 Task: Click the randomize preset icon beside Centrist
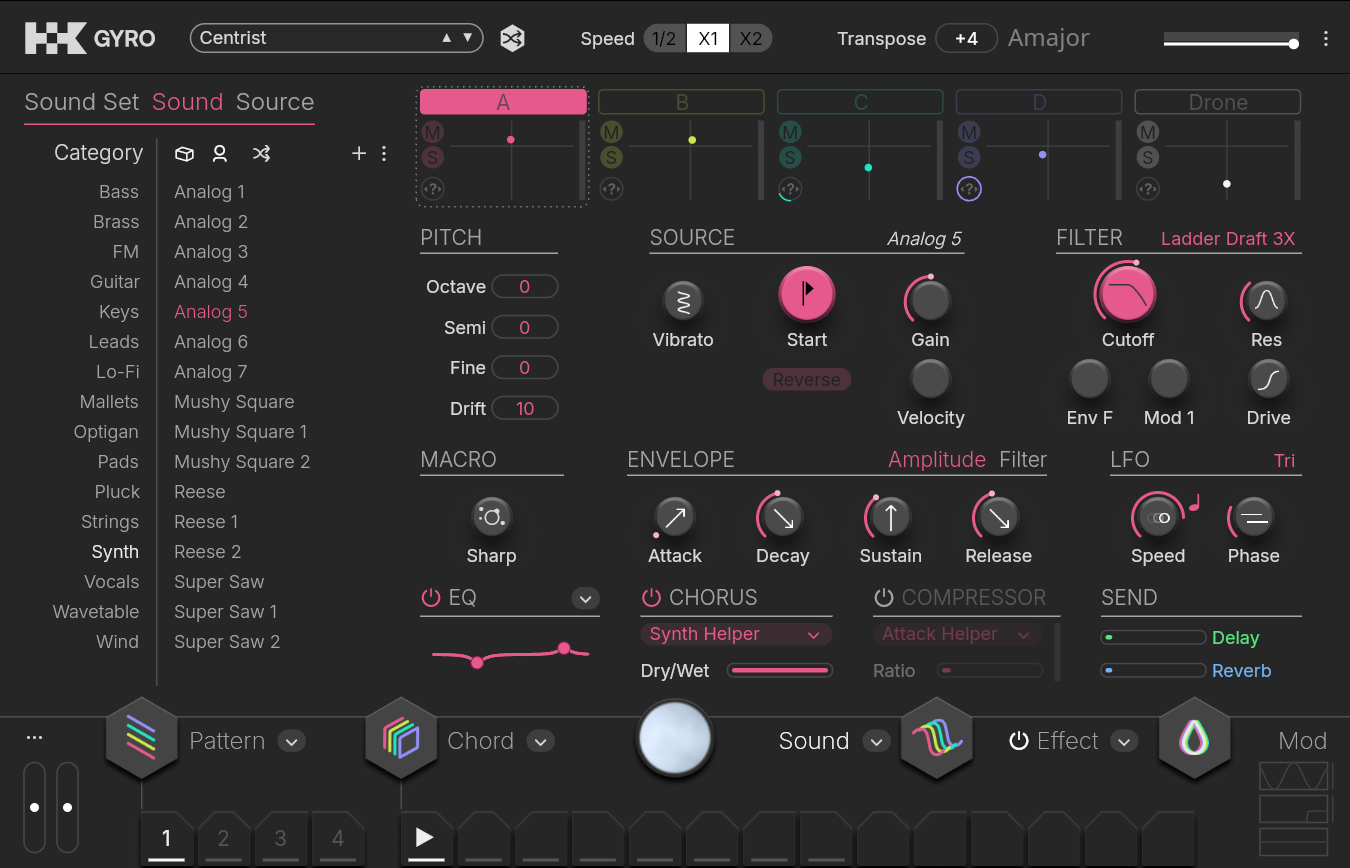pyautogui.click(x=513, y=39)
